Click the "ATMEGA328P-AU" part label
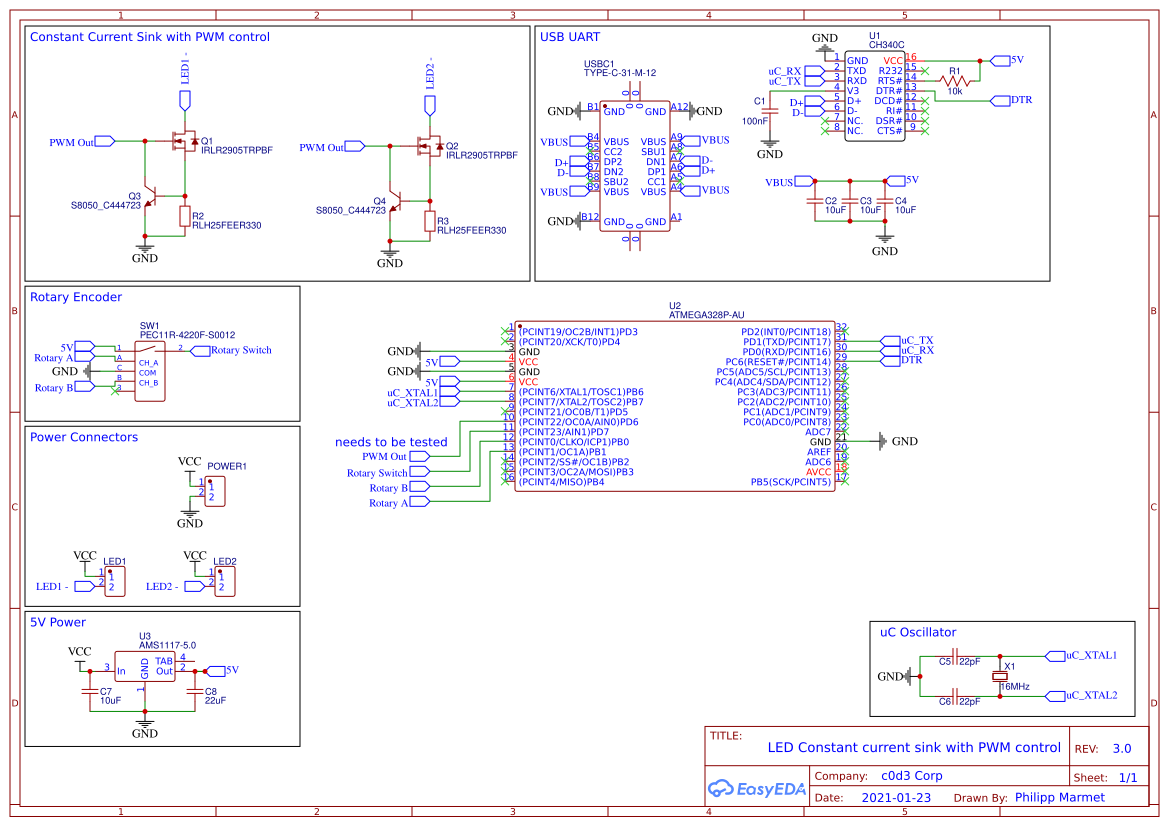1169x827 pixels. tap(706, 315)
